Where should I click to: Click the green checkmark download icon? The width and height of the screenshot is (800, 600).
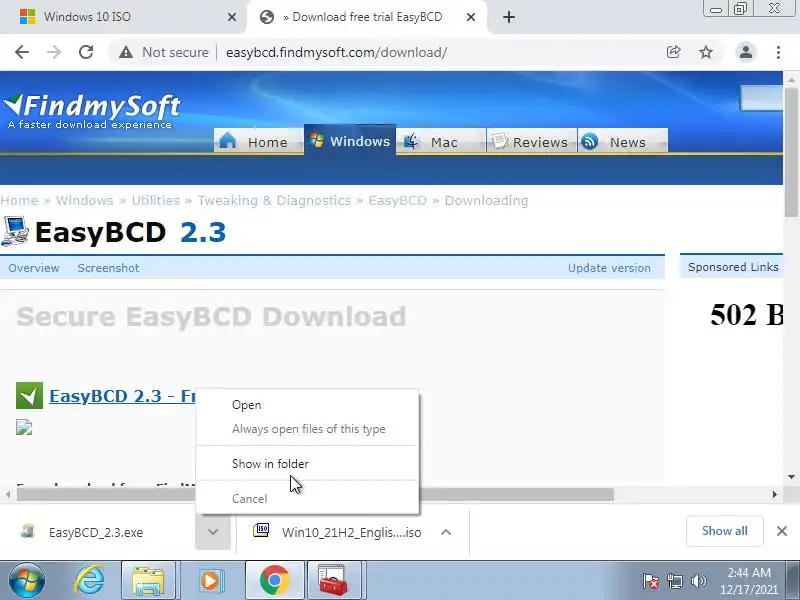point(30,395)
